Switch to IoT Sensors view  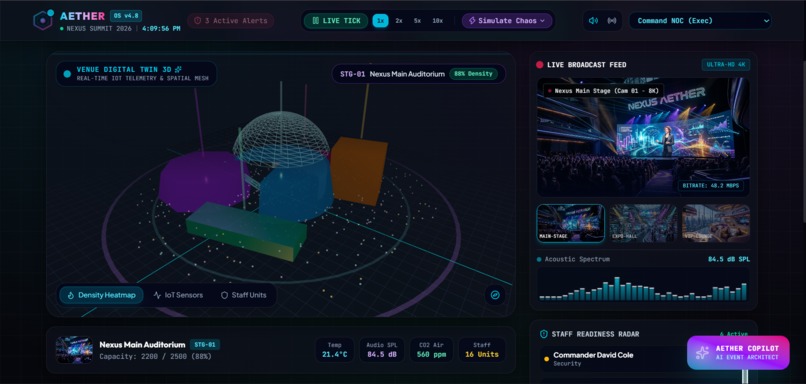178,295
